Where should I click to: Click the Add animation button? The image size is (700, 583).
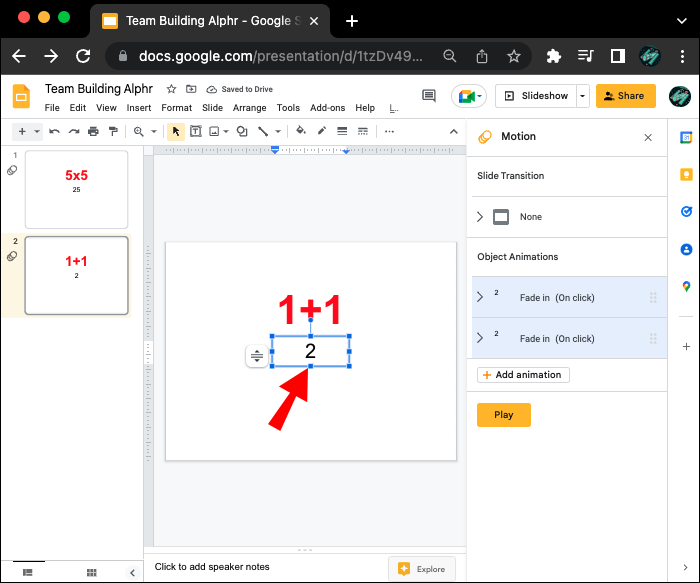coord(523,375)
